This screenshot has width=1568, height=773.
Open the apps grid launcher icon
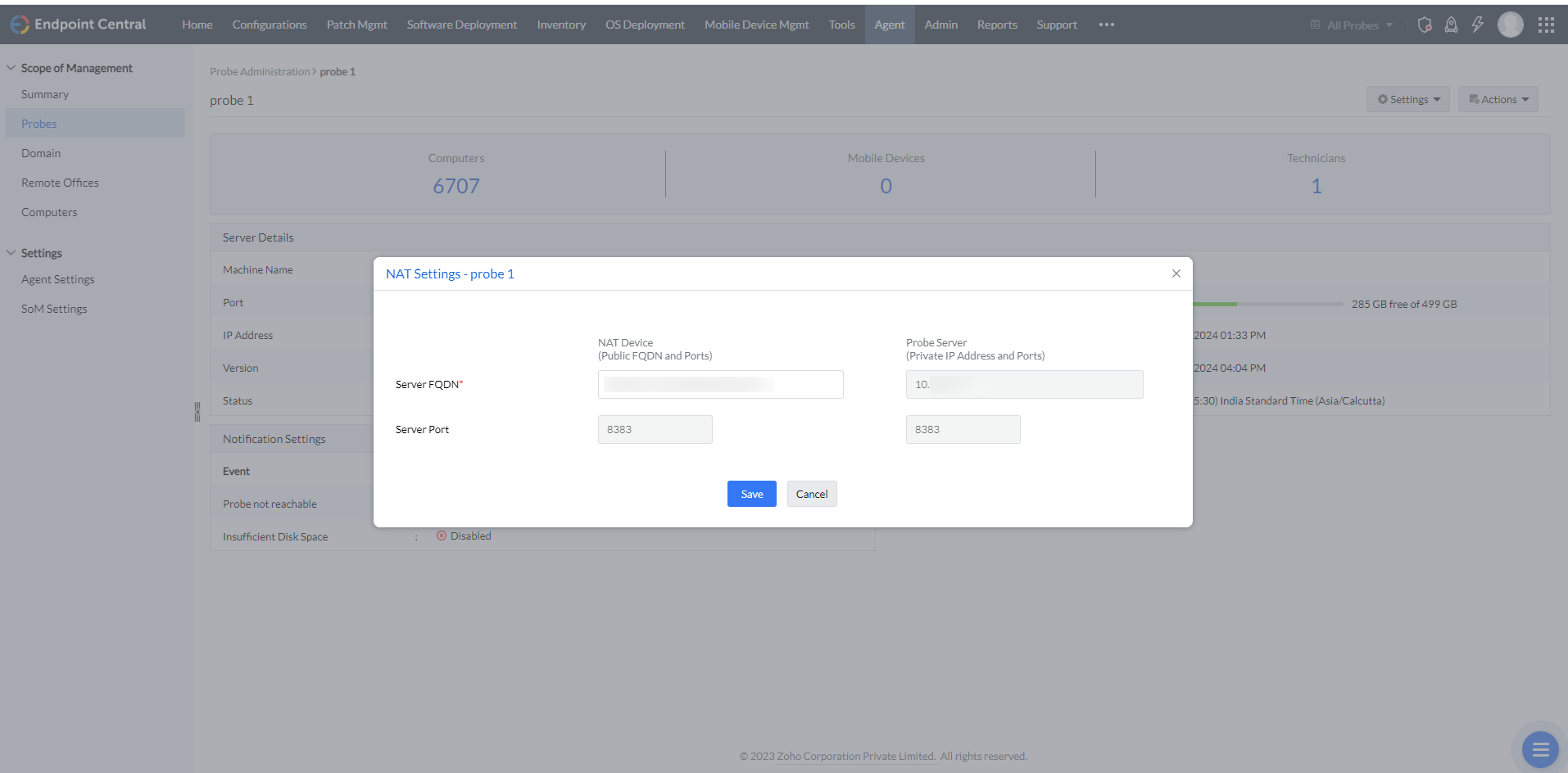pos(1546,25)
